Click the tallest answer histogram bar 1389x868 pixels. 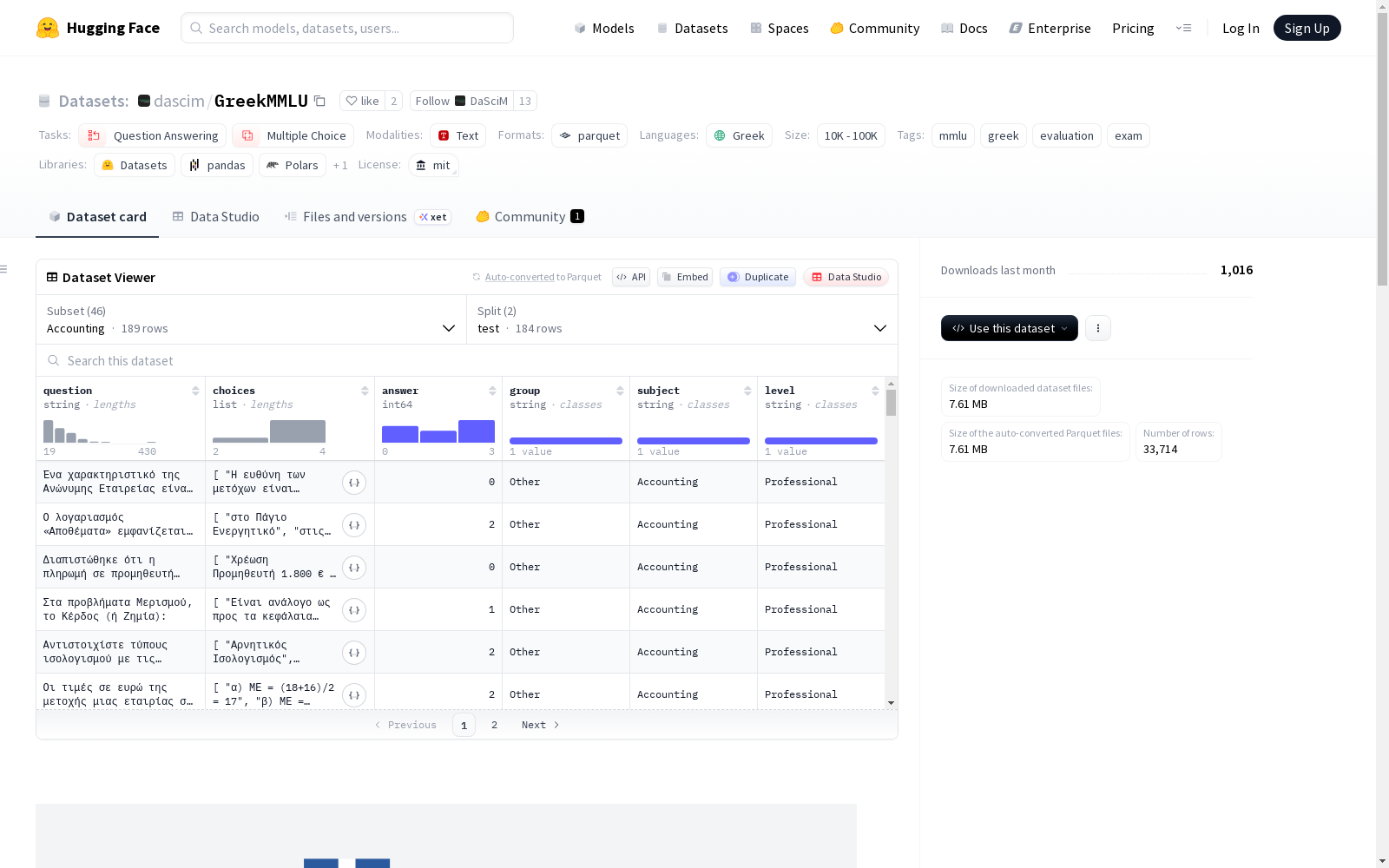pos(477,431)
